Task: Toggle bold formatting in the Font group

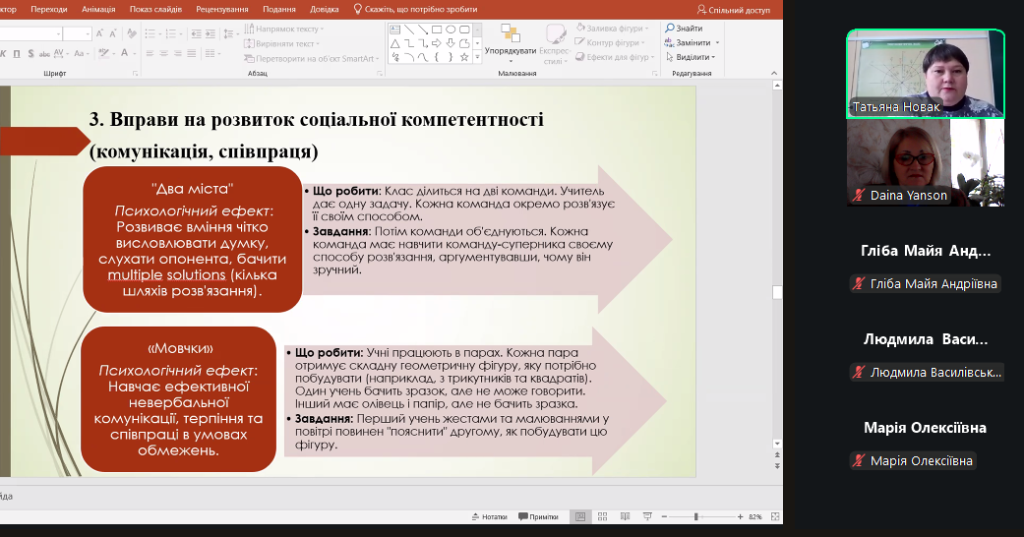Action: coord(3,55)
